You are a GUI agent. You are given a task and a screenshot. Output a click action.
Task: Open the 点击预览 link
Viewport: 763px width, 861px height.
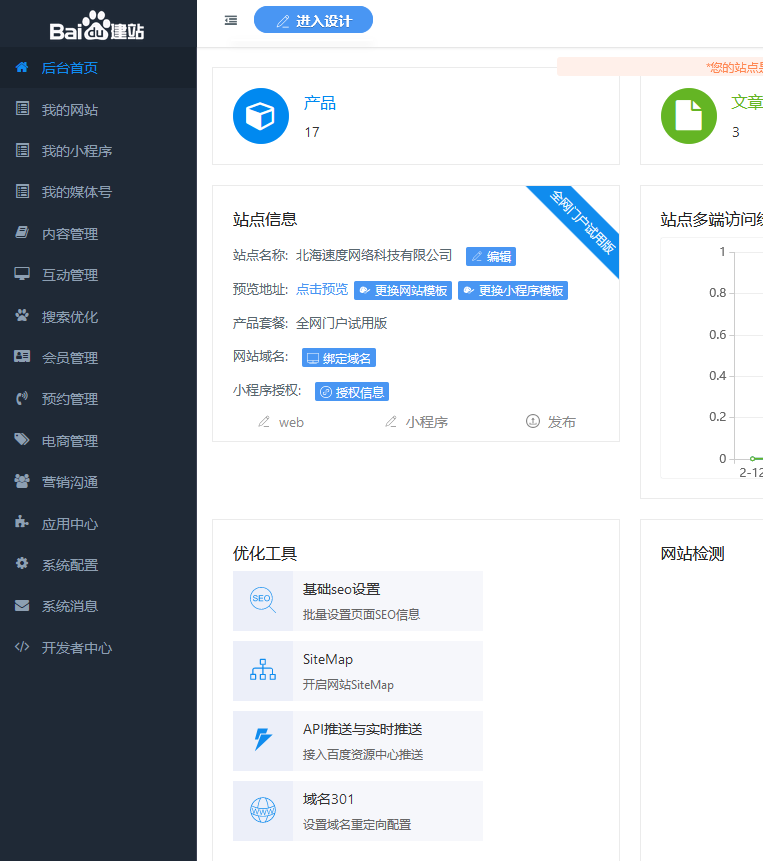(x=322, y=290)
